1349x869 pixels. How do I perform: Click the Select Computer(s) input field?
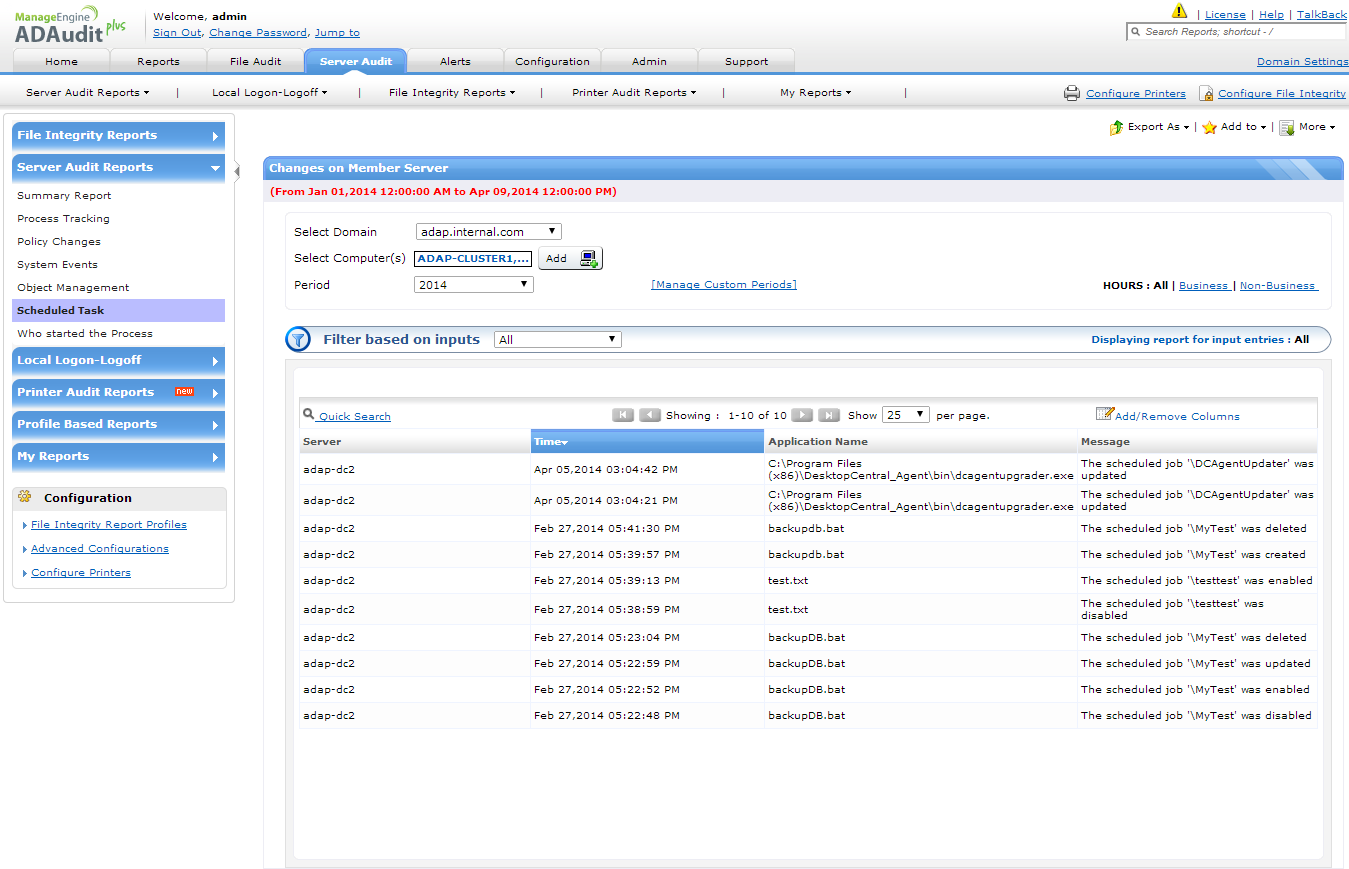coord(474,258)
